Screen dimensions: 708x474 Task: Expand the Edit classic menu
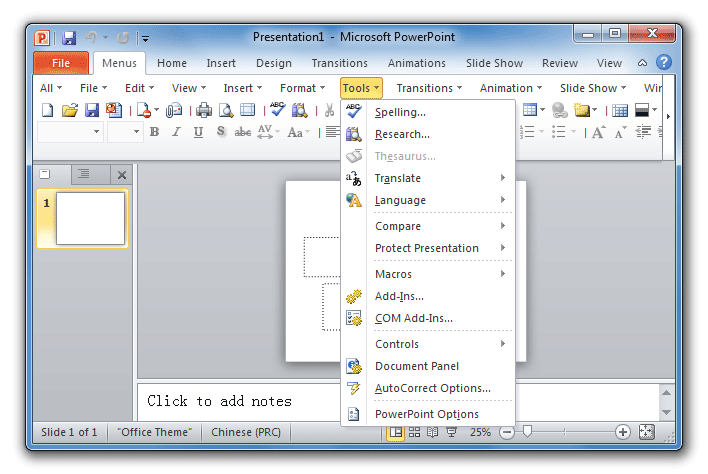click(x=139, y=88)
